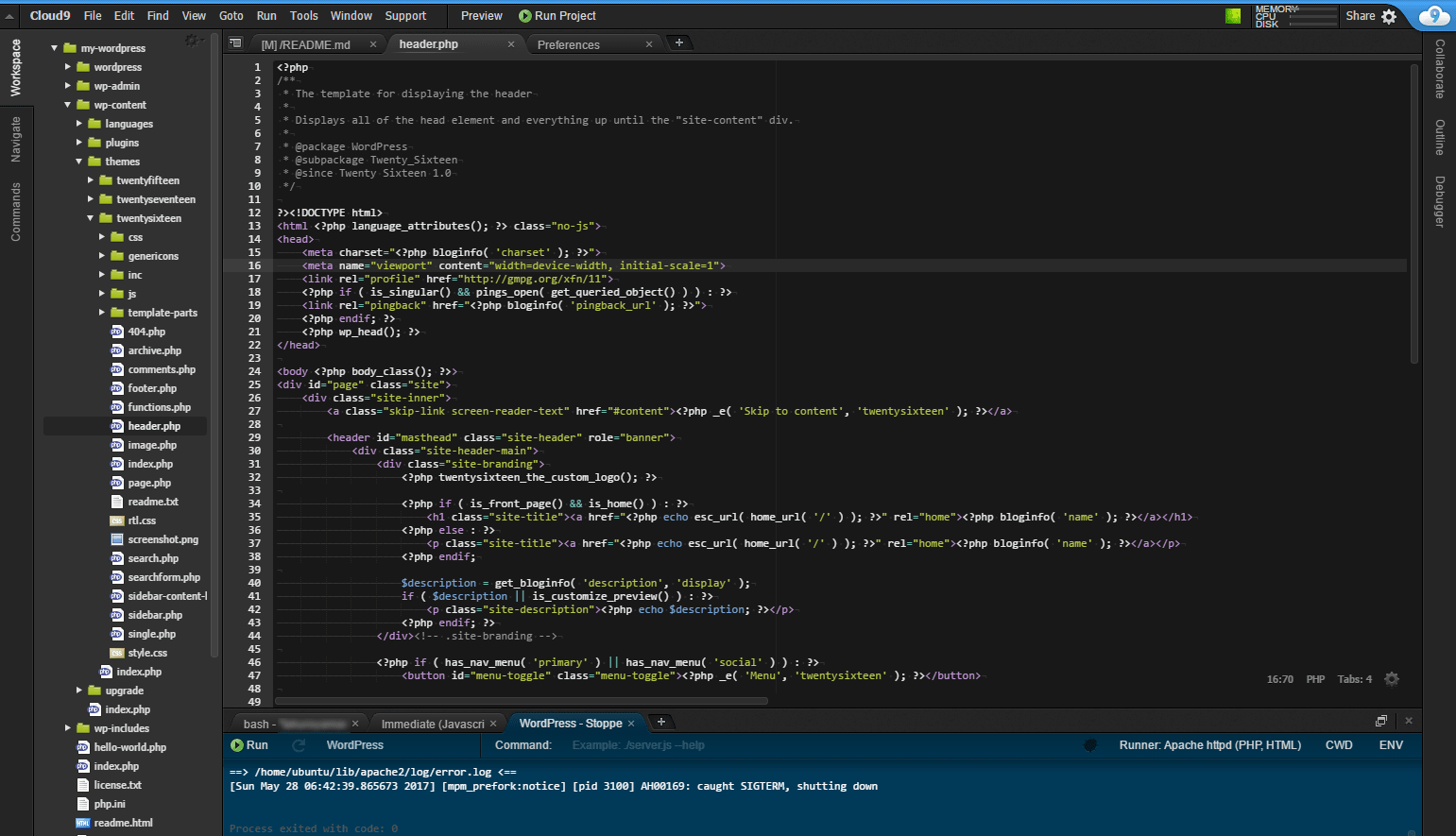Open the editor status bar gear settings
Screen dimensions: 1456x836
point(1392,679)
